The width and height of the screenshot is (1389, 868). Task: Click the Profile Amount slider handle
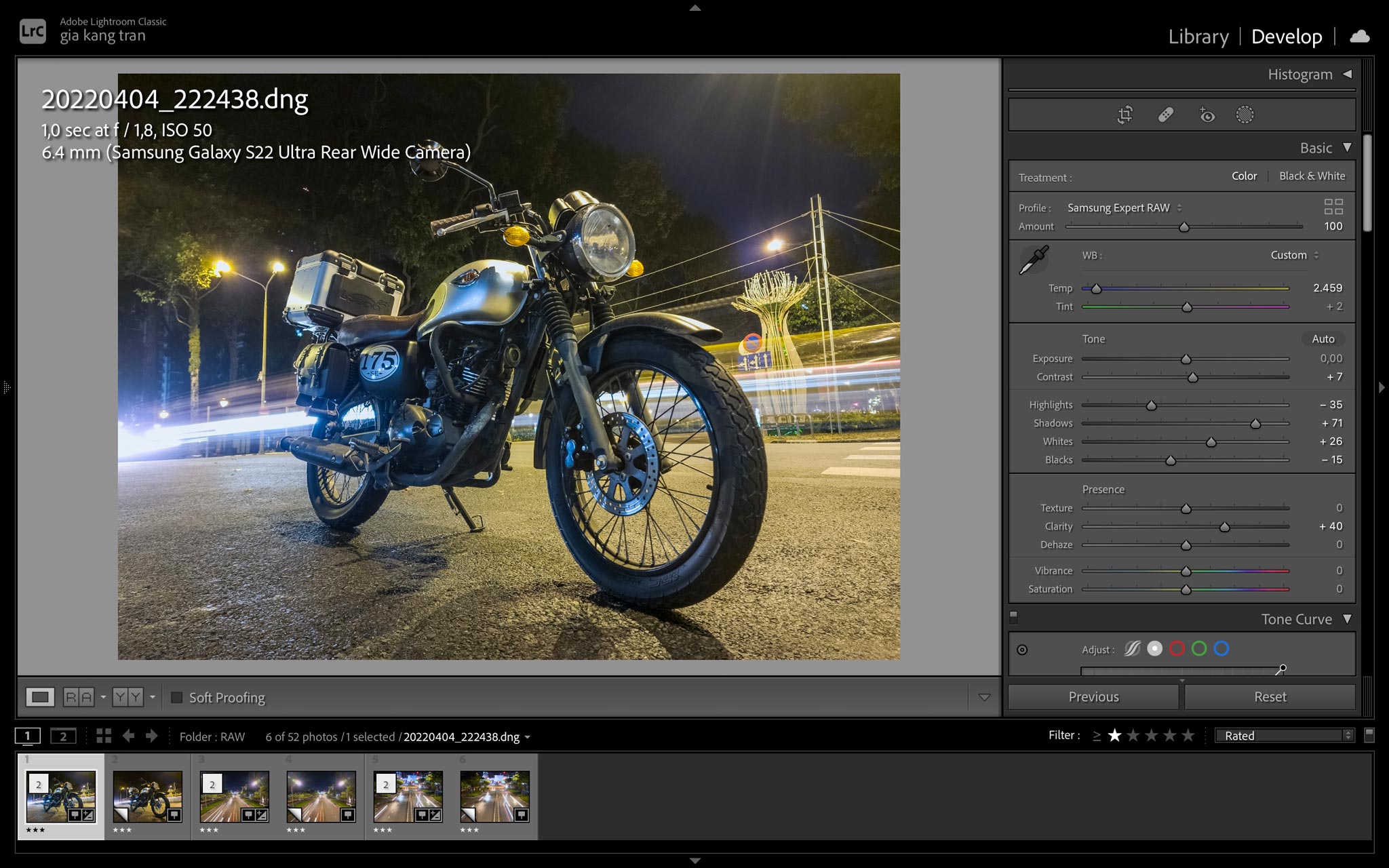(1184, 227)
